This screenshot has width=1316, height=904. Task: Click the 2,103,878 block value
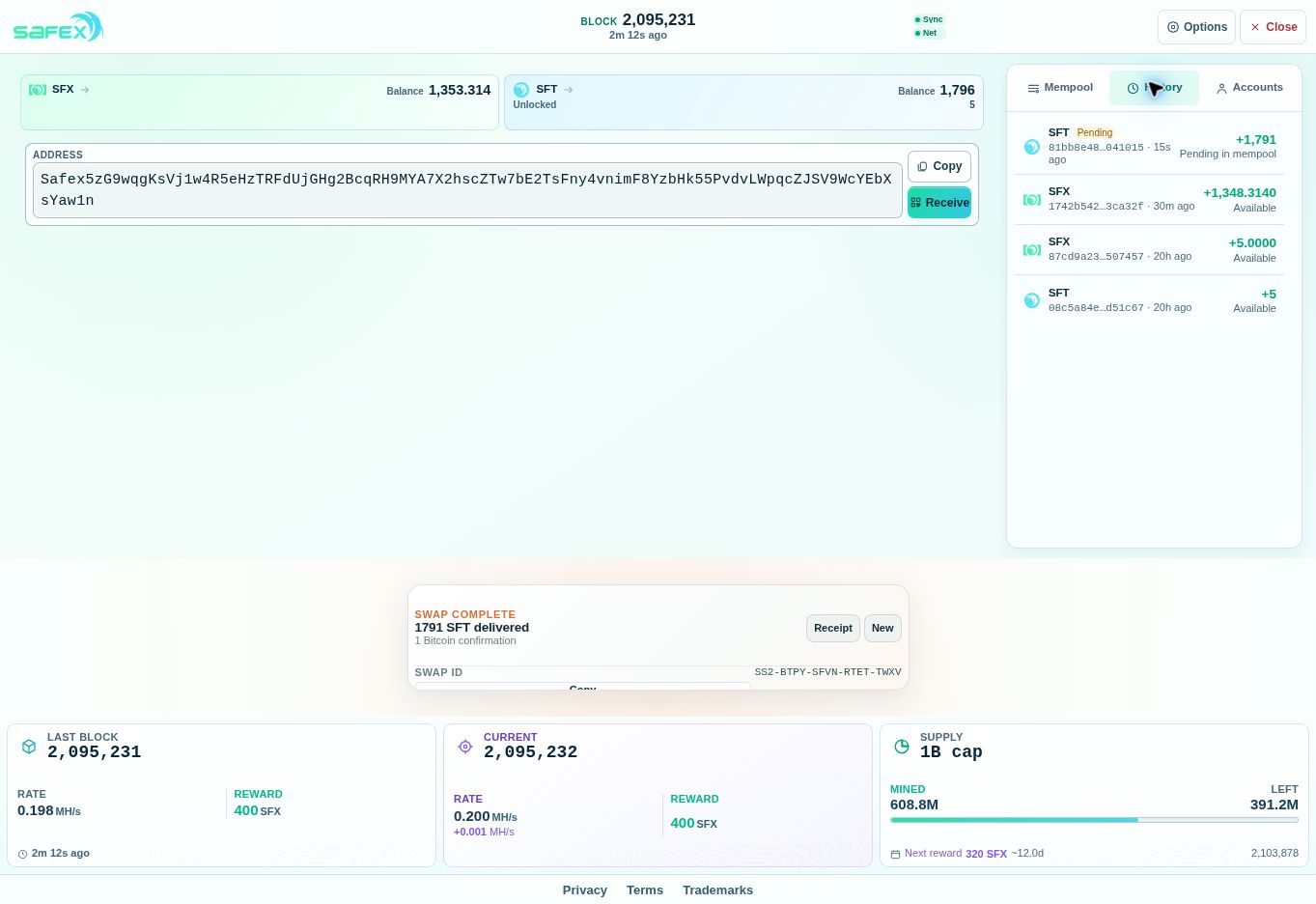tap(1274, 854)
